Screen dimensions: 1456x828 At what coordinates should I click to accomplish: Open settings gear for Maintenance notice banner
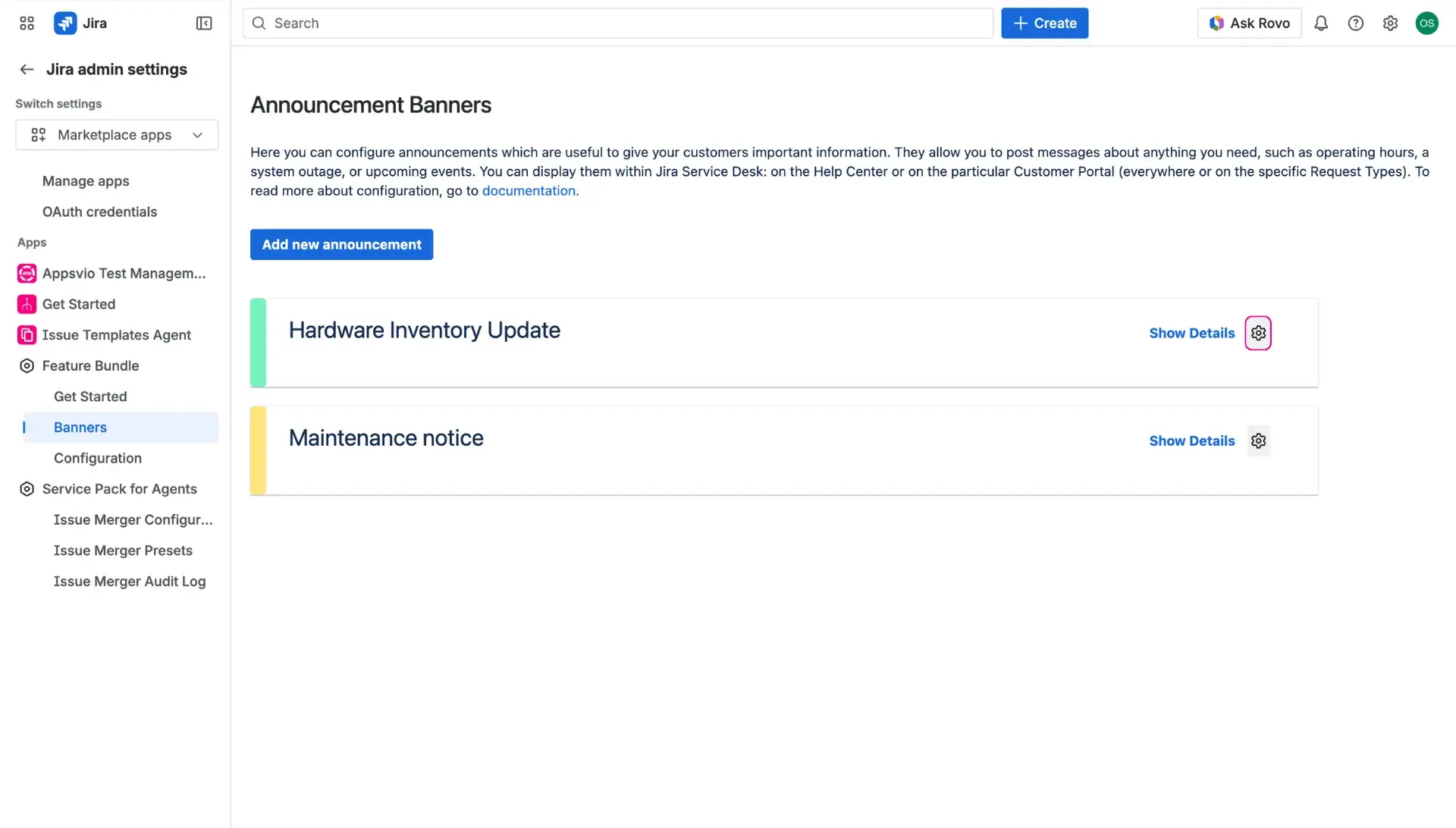(x=1257, y=440)
